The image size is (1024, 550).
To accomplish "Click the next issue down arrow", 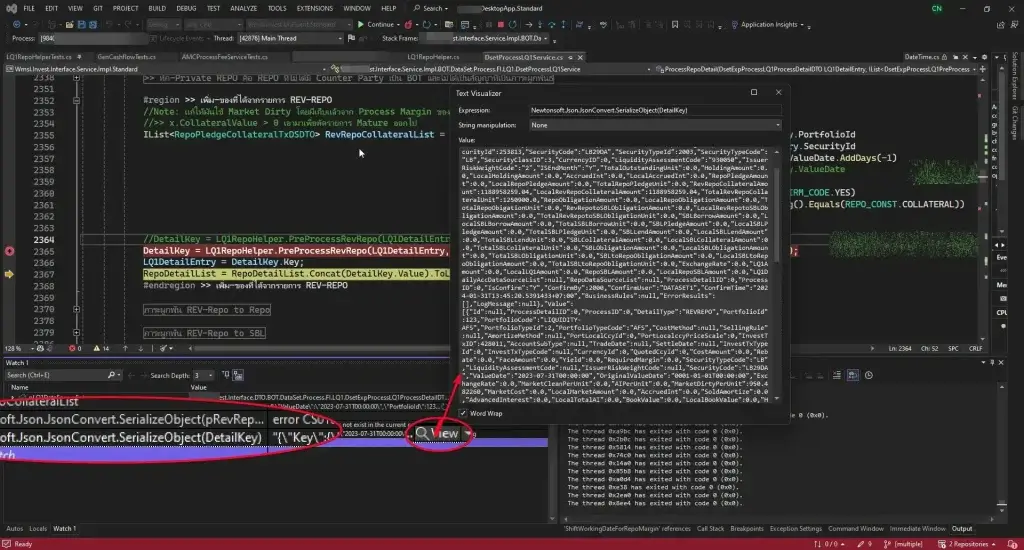I will (140, 349).
